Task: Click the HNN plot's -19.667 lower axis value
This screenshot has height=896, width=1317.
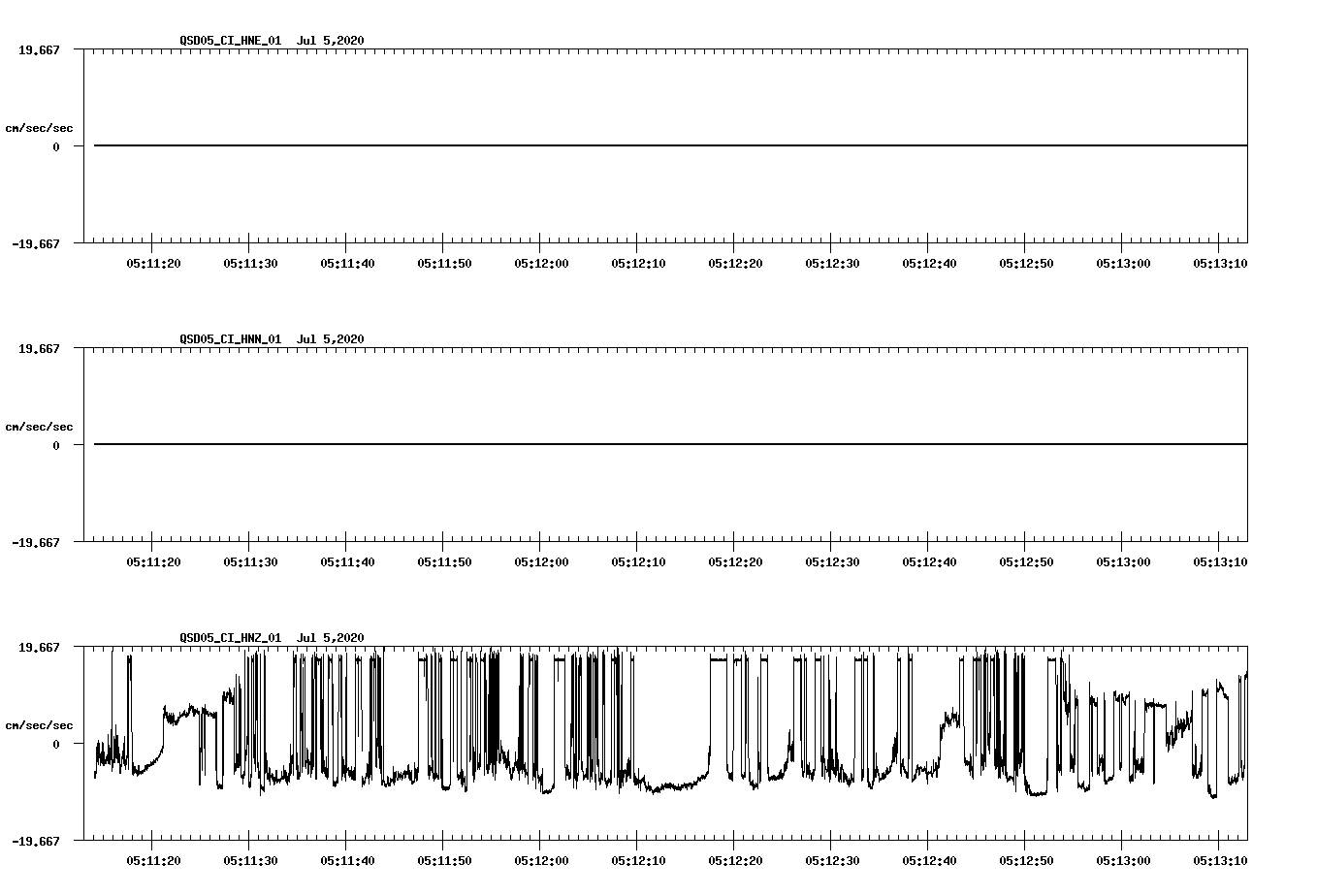Action: [36, 542]
